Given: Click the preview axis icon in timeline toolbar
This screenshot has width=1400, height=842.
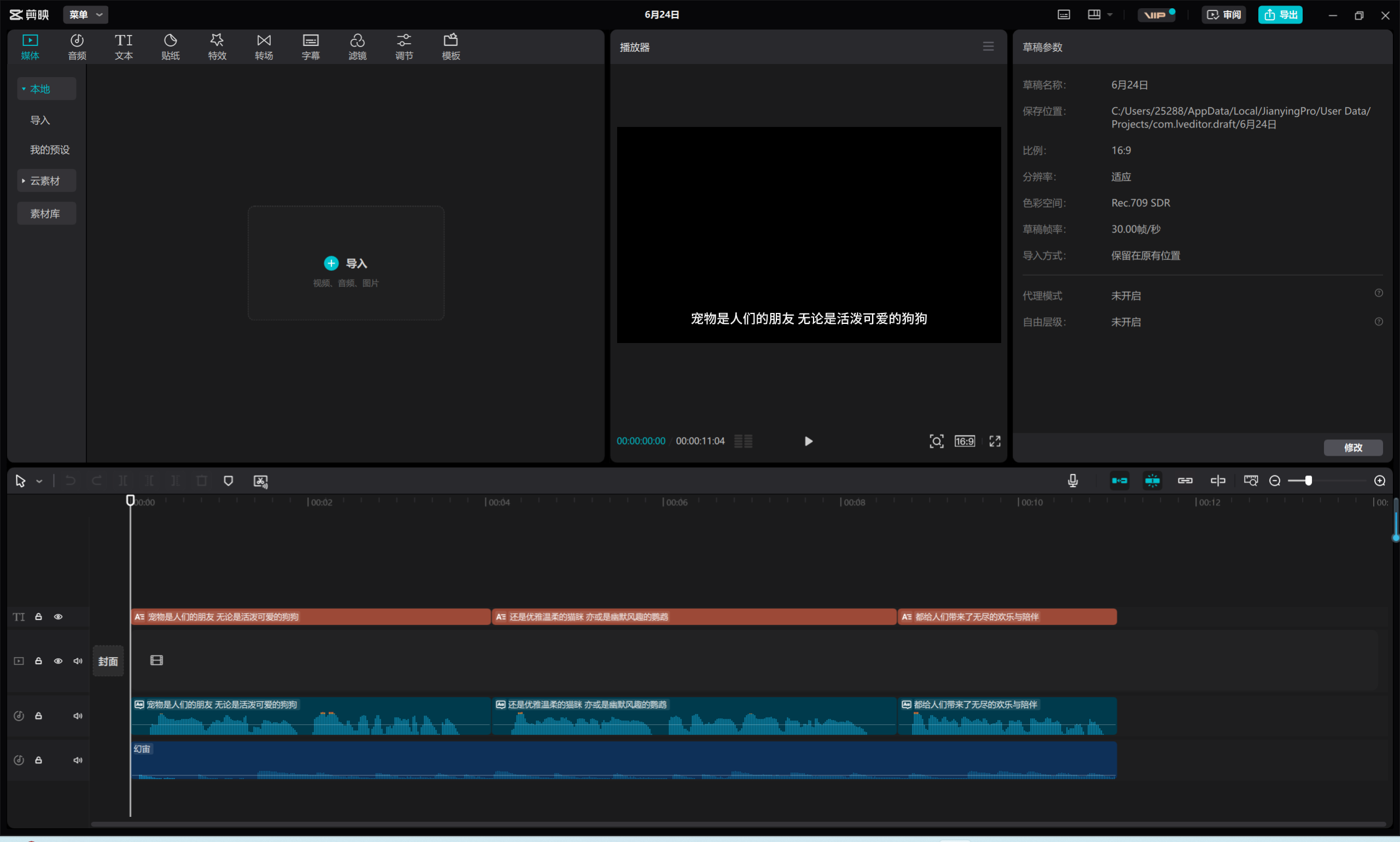Looking at the screenshot, I should point(1218,480).
